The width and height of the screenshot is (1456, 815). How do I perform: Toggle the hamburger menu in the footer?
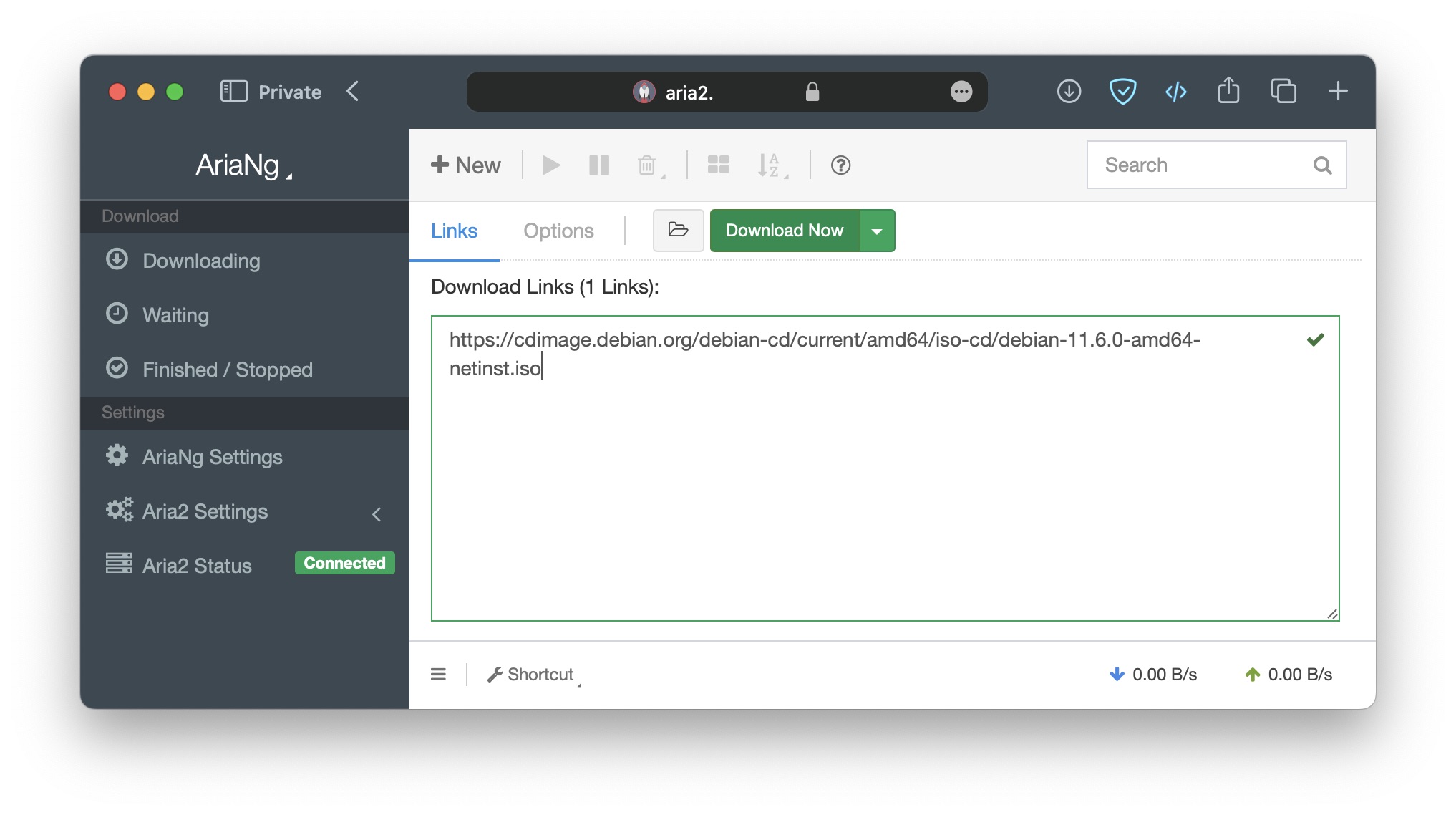(x=438, y=675)
